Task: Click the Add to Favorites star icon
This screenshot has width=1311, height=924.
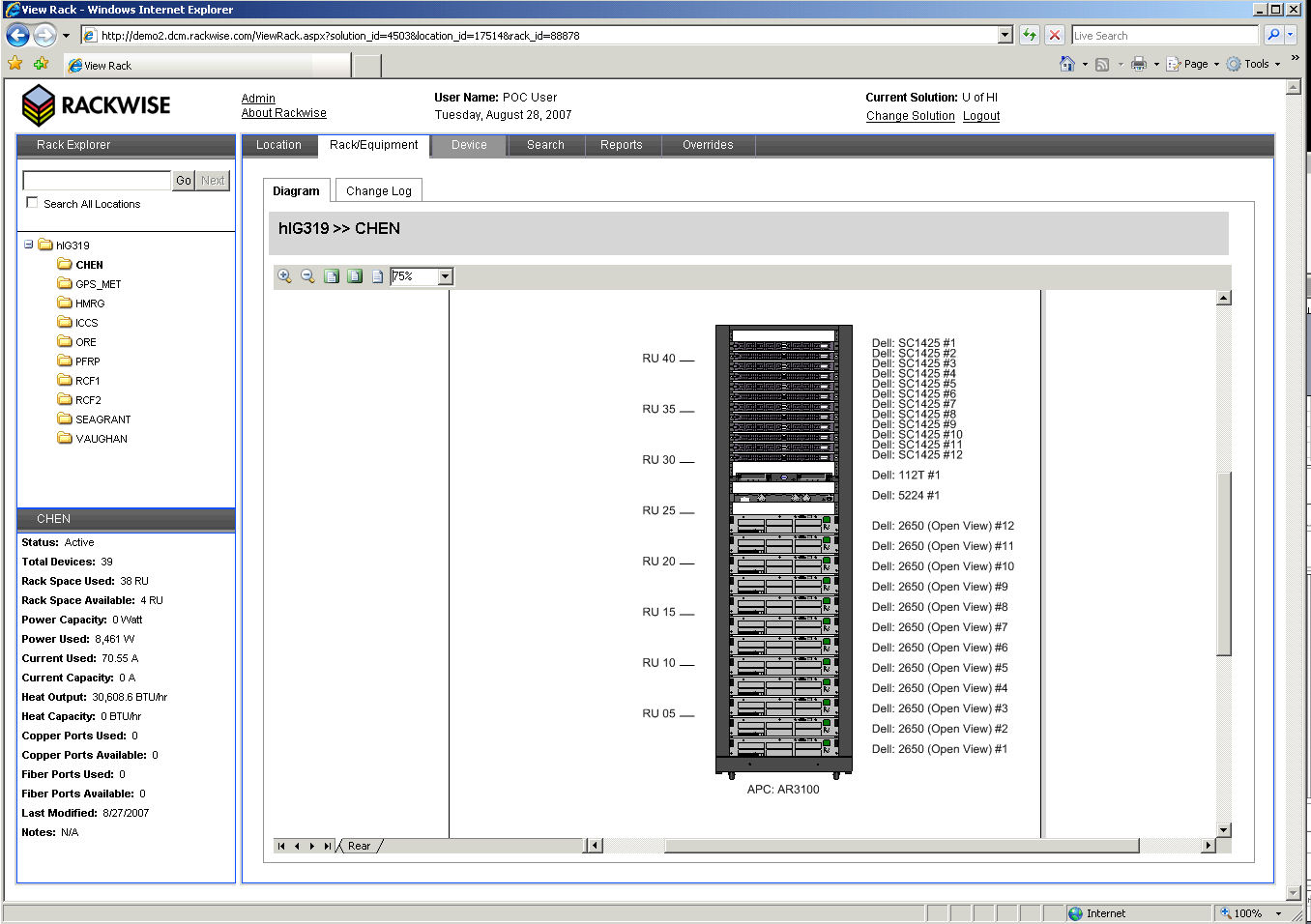Action: (x=41, y=64)
